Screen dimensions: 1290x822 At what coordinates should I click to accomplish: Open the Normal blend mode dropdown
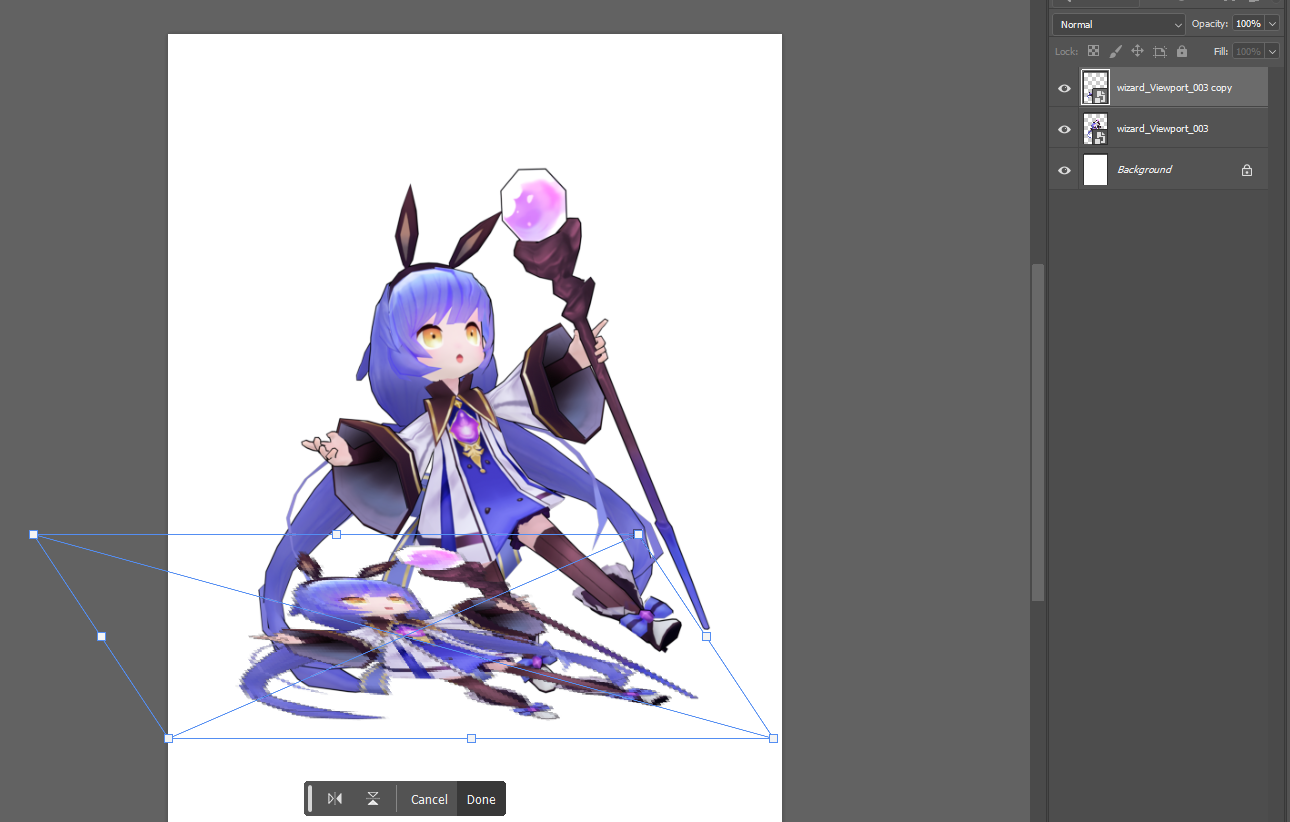(1118, 24)
